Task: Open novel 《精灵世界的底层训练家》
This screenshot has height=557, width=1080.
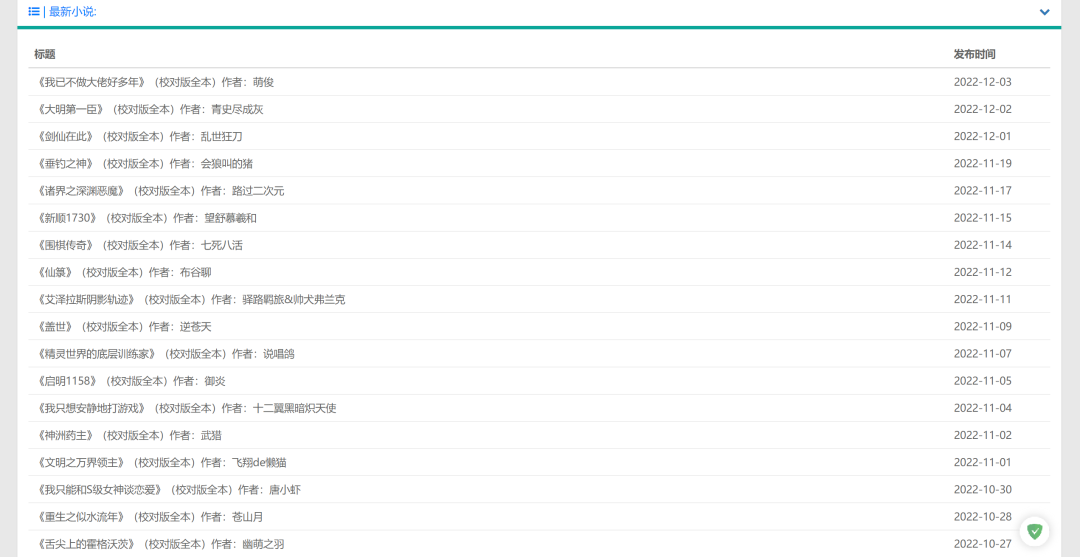Action: pos(165,354)
